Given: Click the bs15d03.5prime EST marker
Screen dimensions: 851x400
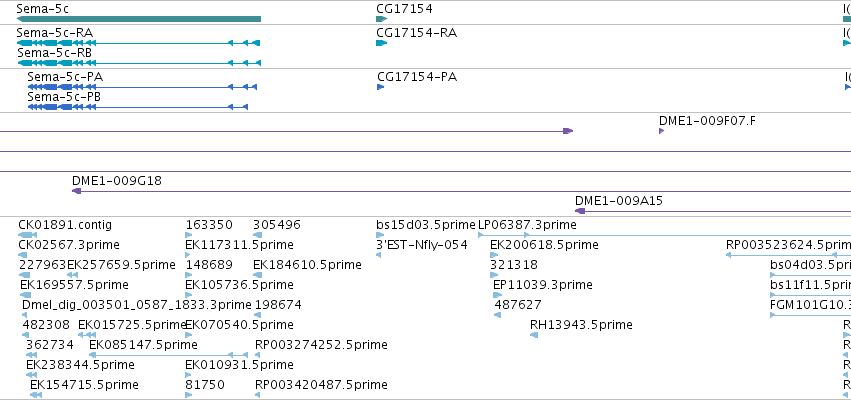Looking at the screenshot, I should pos(380,235).
